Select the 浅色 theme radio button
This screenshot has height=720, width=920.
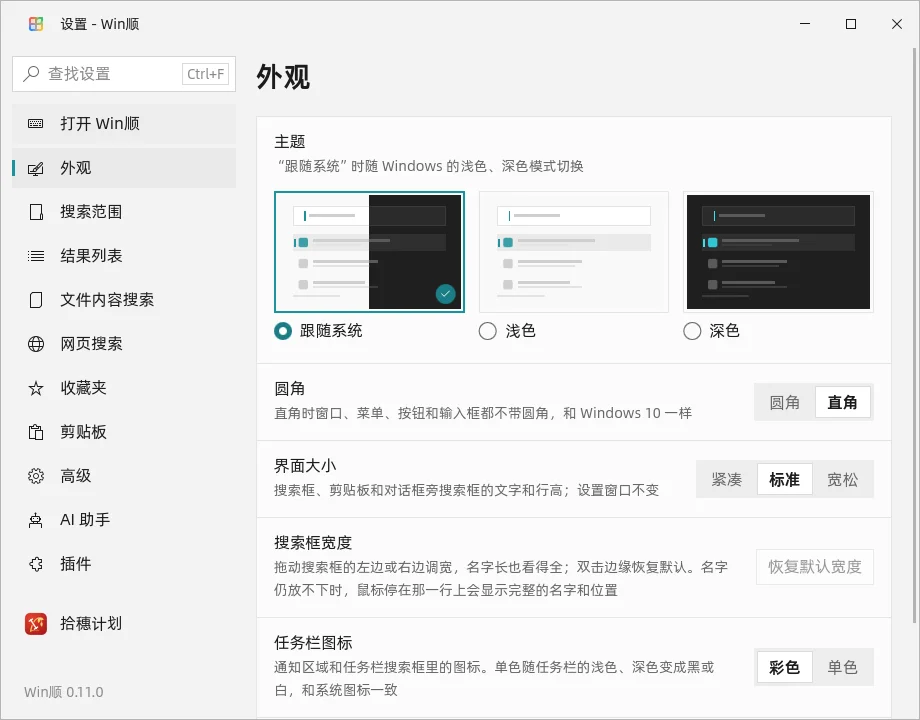pyautogui.click(x=488, y=331)
